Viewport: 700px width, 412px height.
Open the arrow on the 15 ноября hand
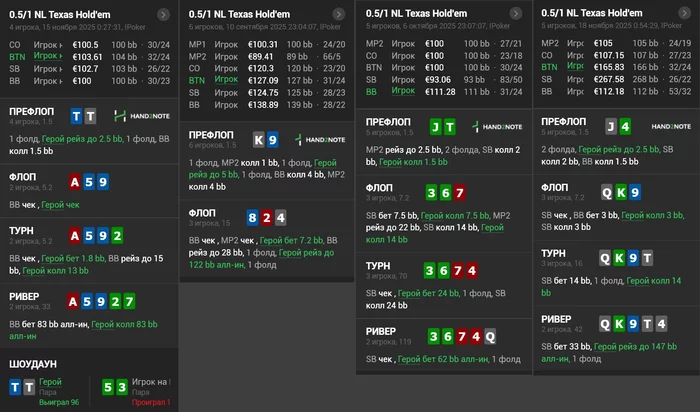pos(163,15)
